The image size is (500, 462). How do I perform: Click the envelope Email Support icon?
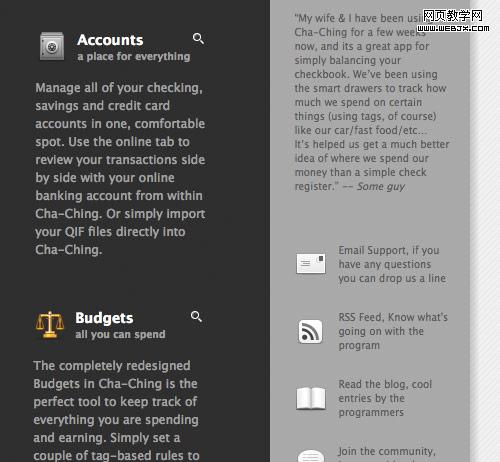click(x=311, y=263)
